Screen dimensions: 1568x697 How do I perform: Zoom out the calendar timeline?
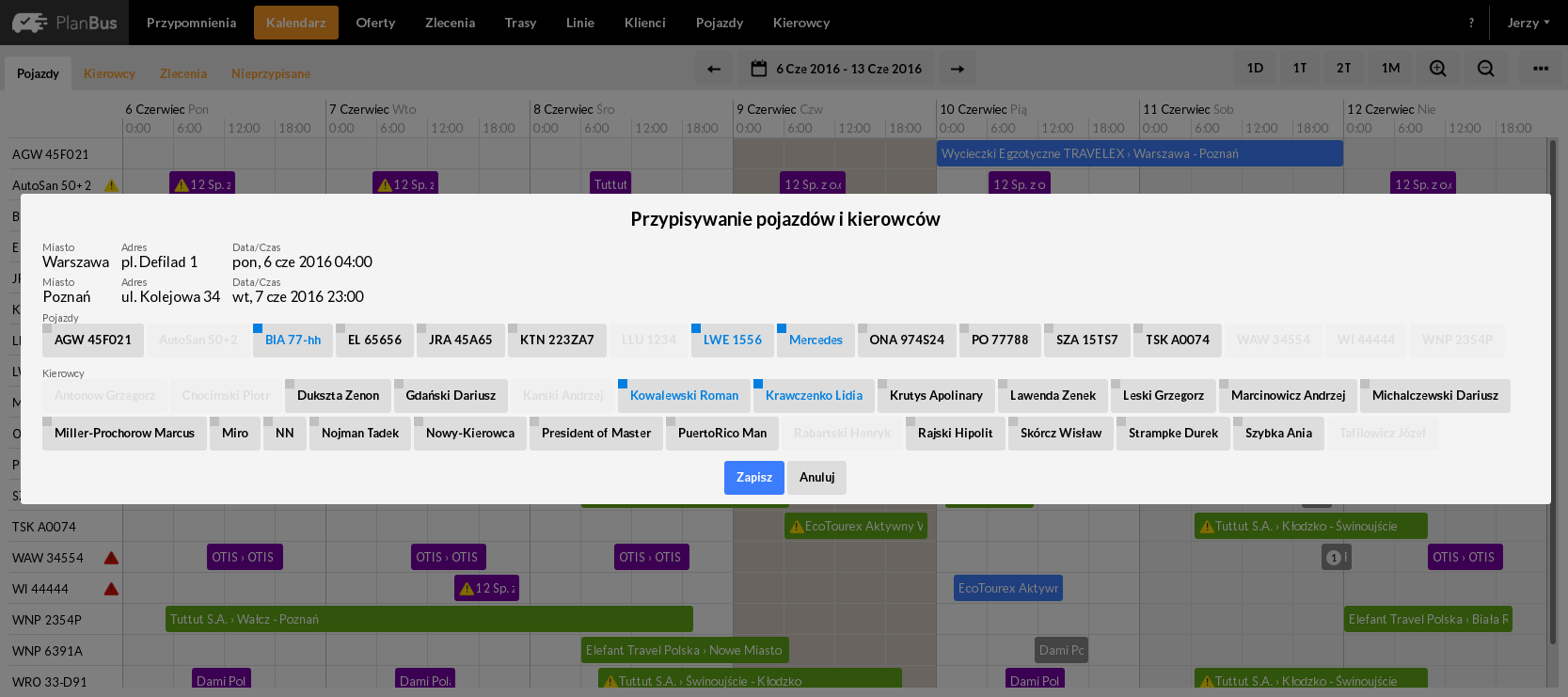(x=1486, y=69)
